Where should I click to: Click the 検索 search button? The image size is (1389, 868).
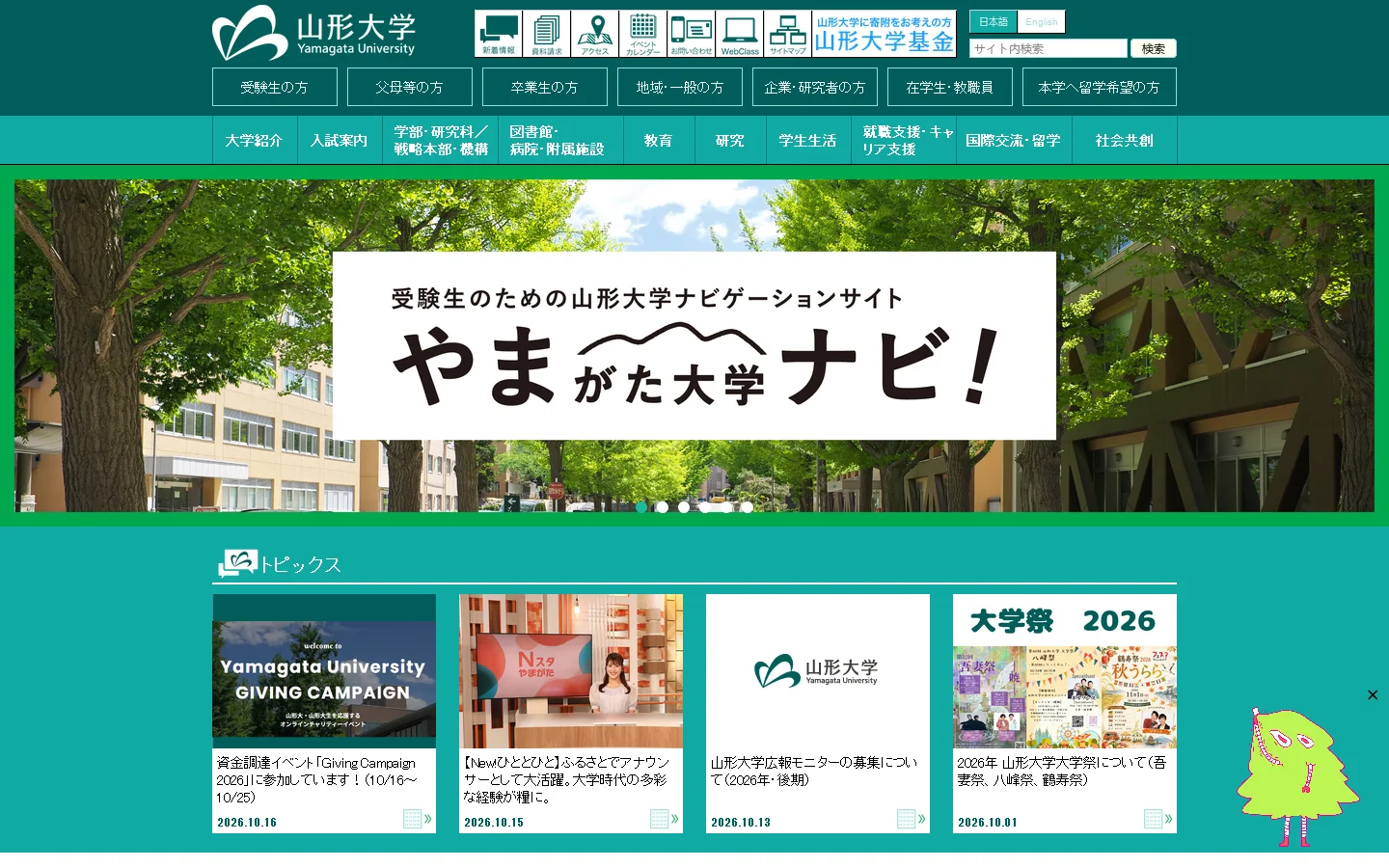(1154, 48)
